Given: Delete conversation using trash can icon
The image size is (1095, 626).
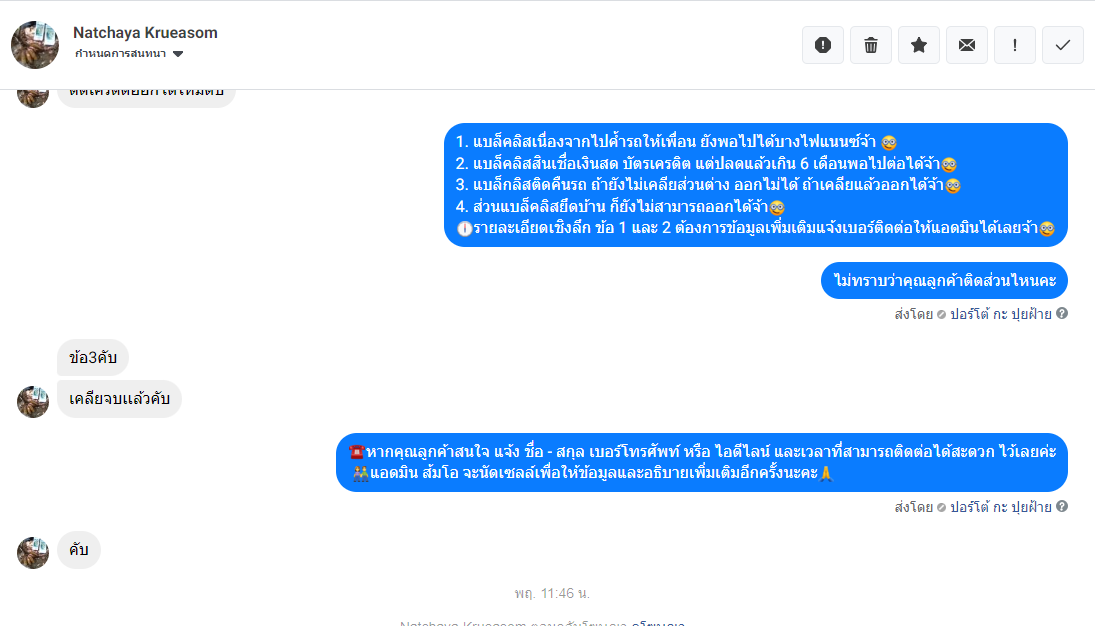Looking at the screenshot, I should [x=871, y=45].
